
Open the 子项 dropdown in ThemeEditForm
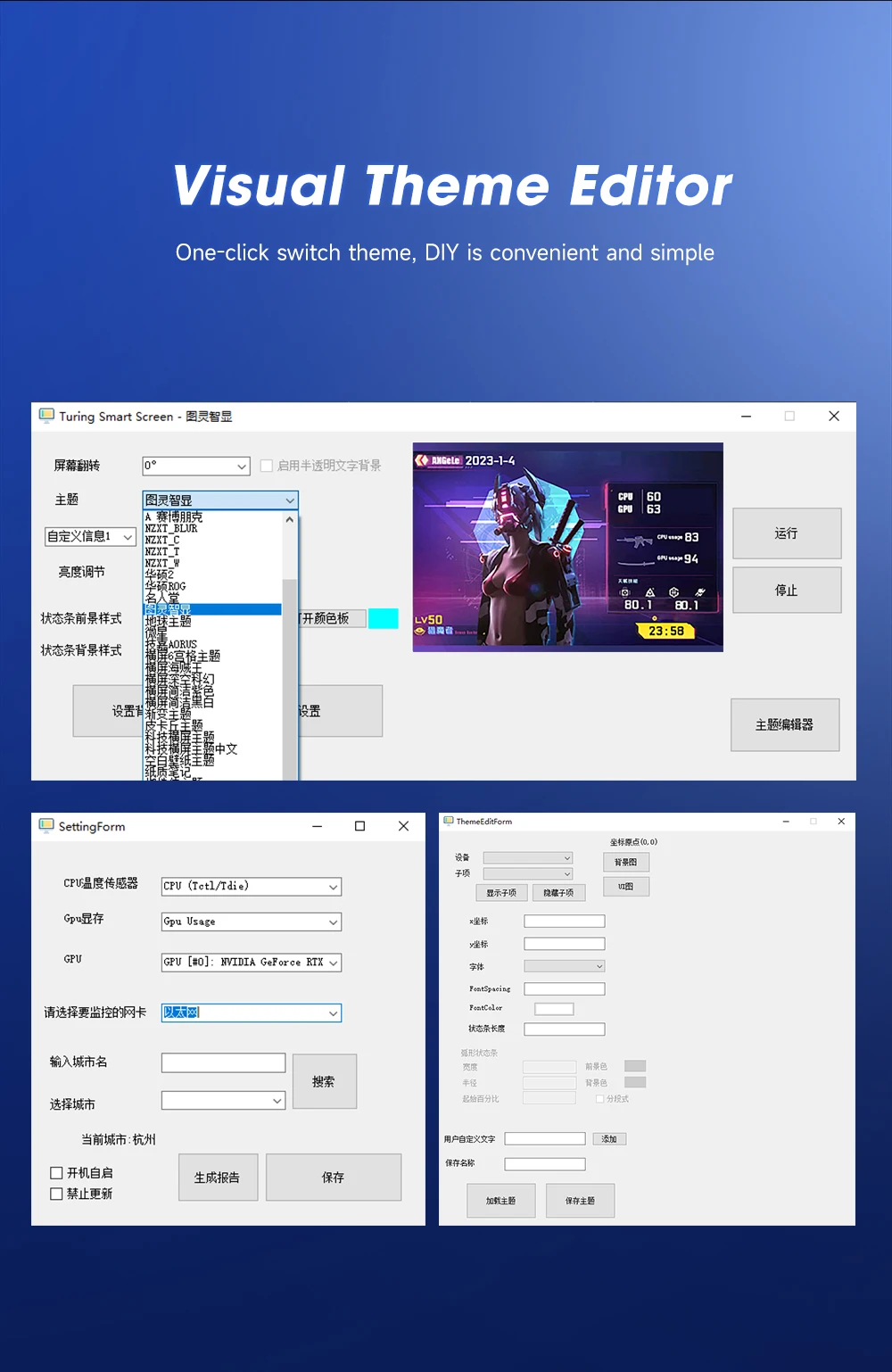[528, 874]
